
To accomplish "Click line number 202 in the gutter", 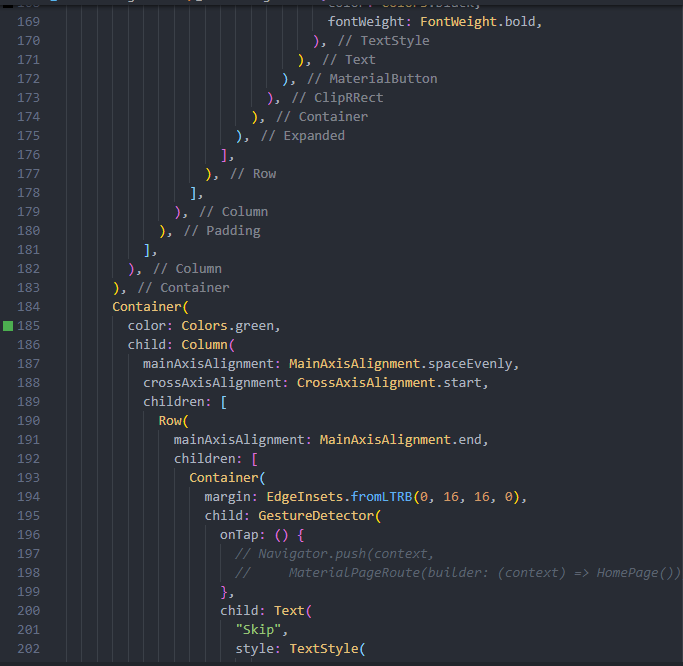I will [x=29, y=649].
